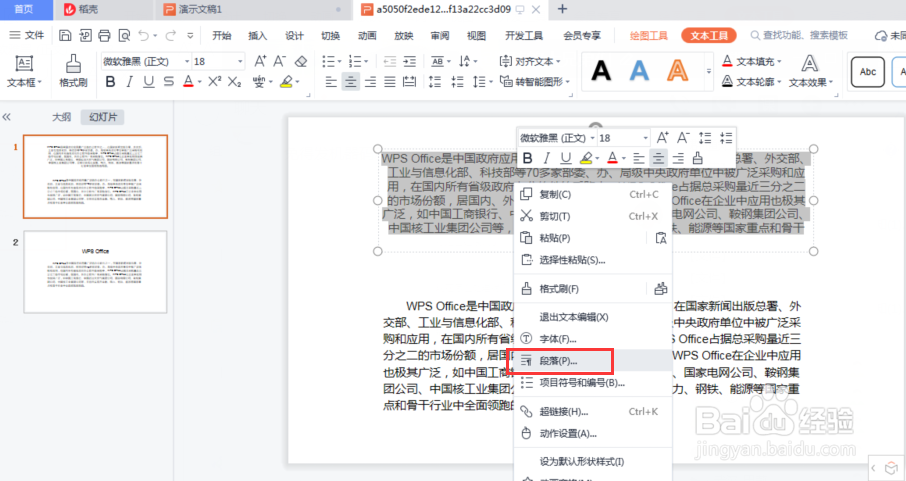Open Convert to Smart Graphic (转智能图形) dropdown
This screenshot has width=906, height=481.
click(534, 82)
